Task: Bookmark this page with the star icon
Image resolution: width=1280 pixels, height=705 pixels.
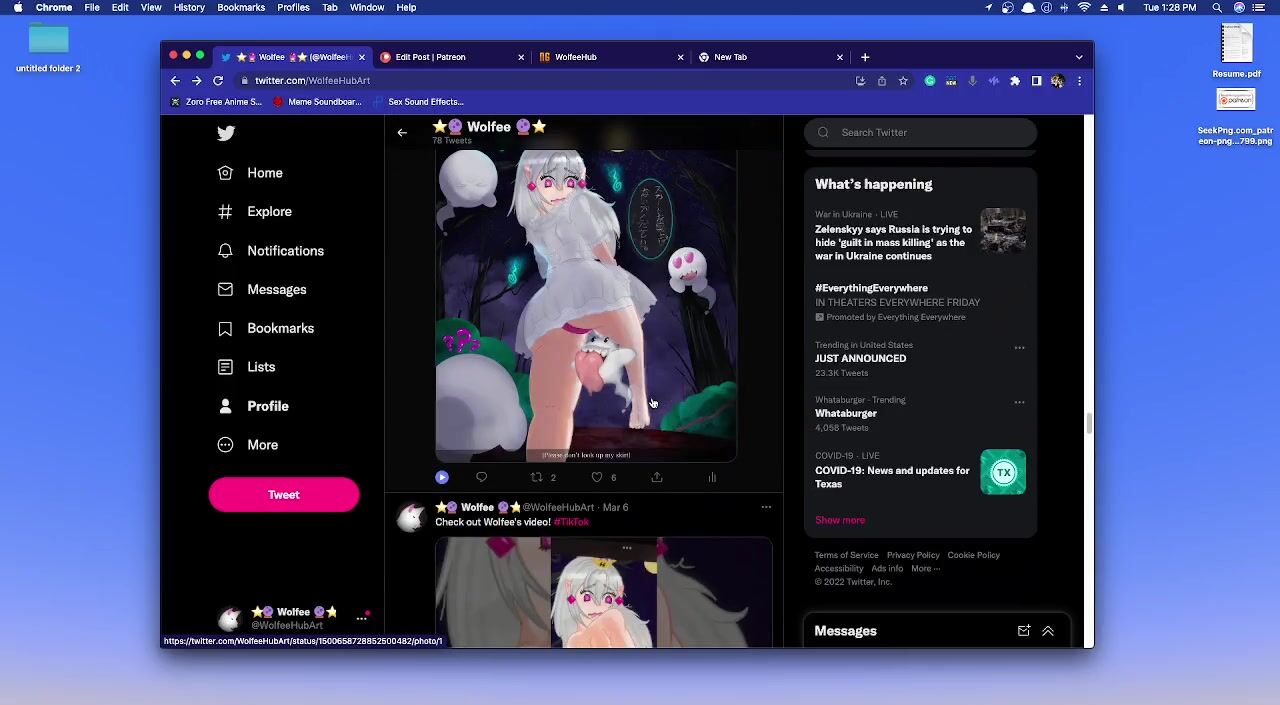Action: point(903,81)
